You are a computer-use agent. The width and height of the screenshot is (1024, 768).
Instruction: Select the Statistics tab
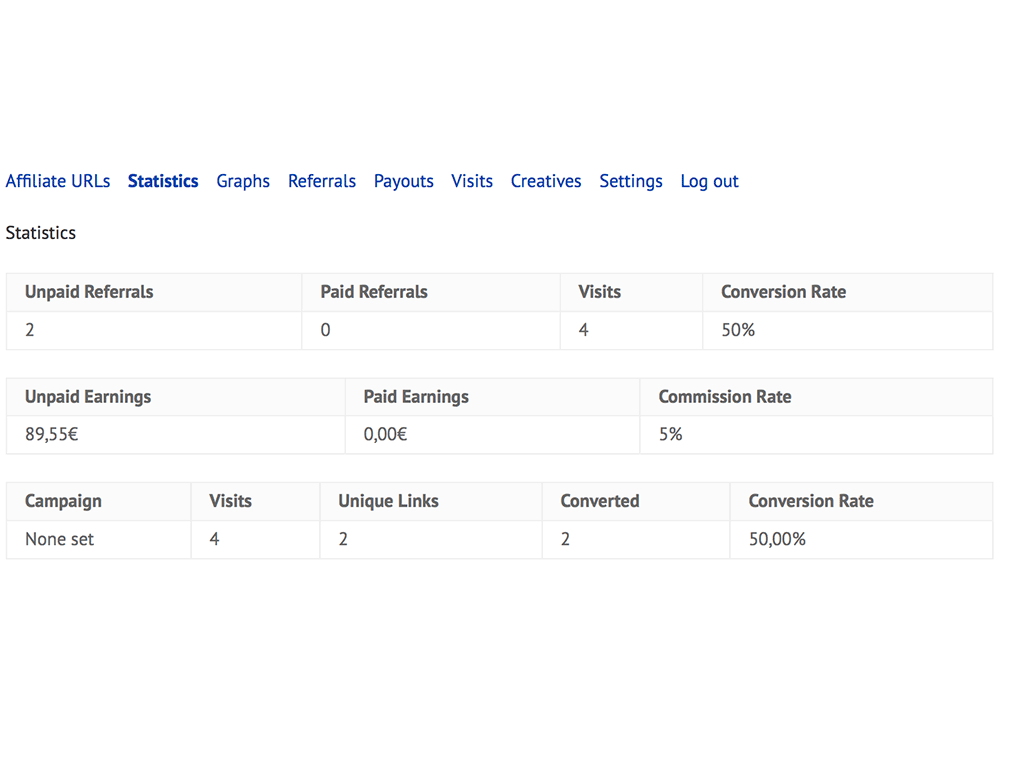(163, 181)
